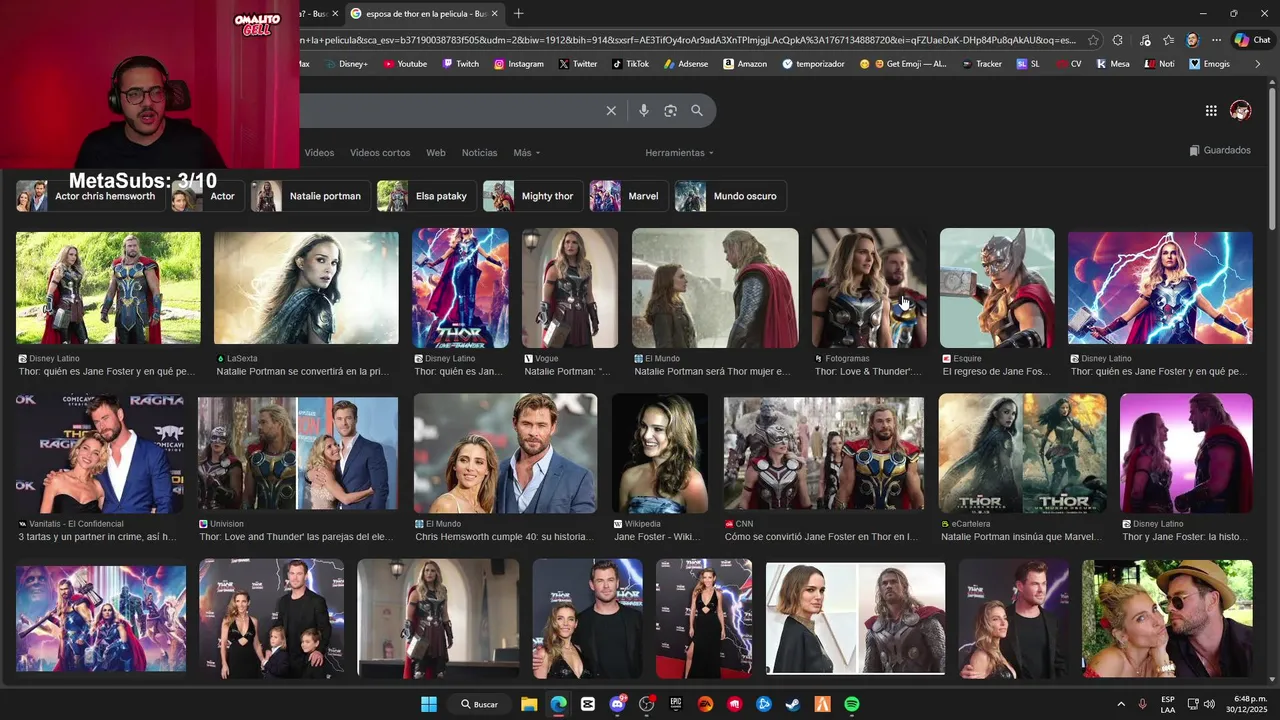Switch to Noticias search tab
This screenshot has height=720, width=1280.
coord(479,153)
